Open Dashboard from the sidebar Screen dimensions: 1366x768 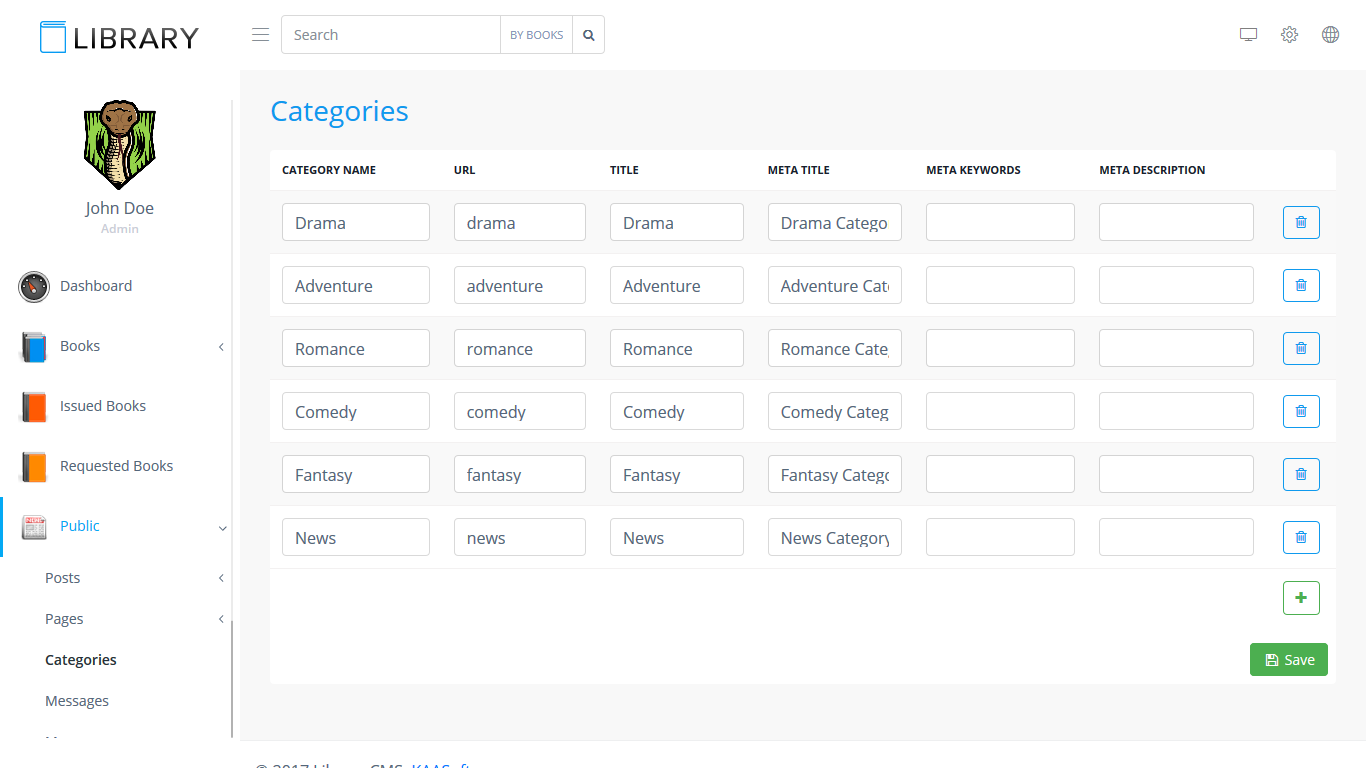[x=95, y=286]
